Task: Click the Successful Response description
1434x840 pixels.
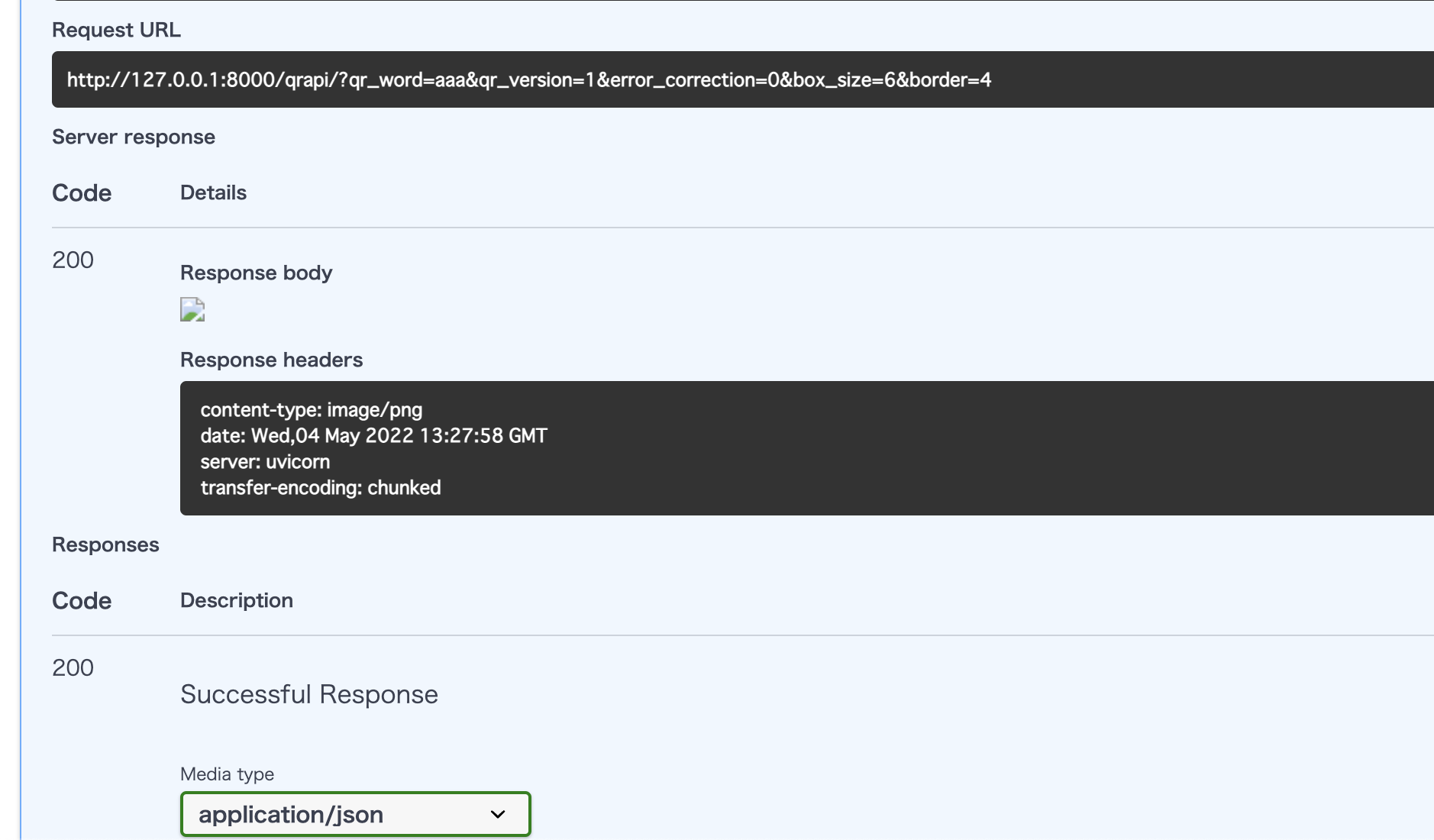Action: point(309,694)
